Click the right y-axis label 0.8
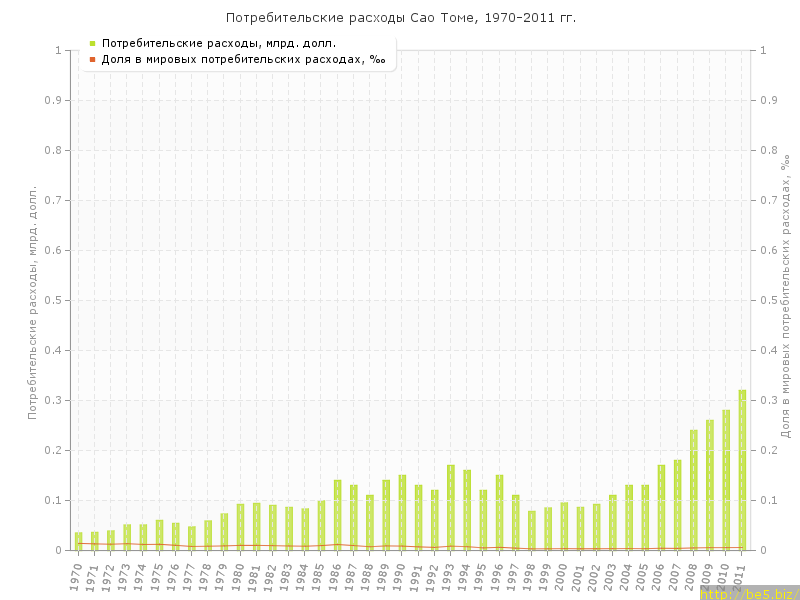Image resolution: width=800 pixels, height=600 pixels. 770,150
